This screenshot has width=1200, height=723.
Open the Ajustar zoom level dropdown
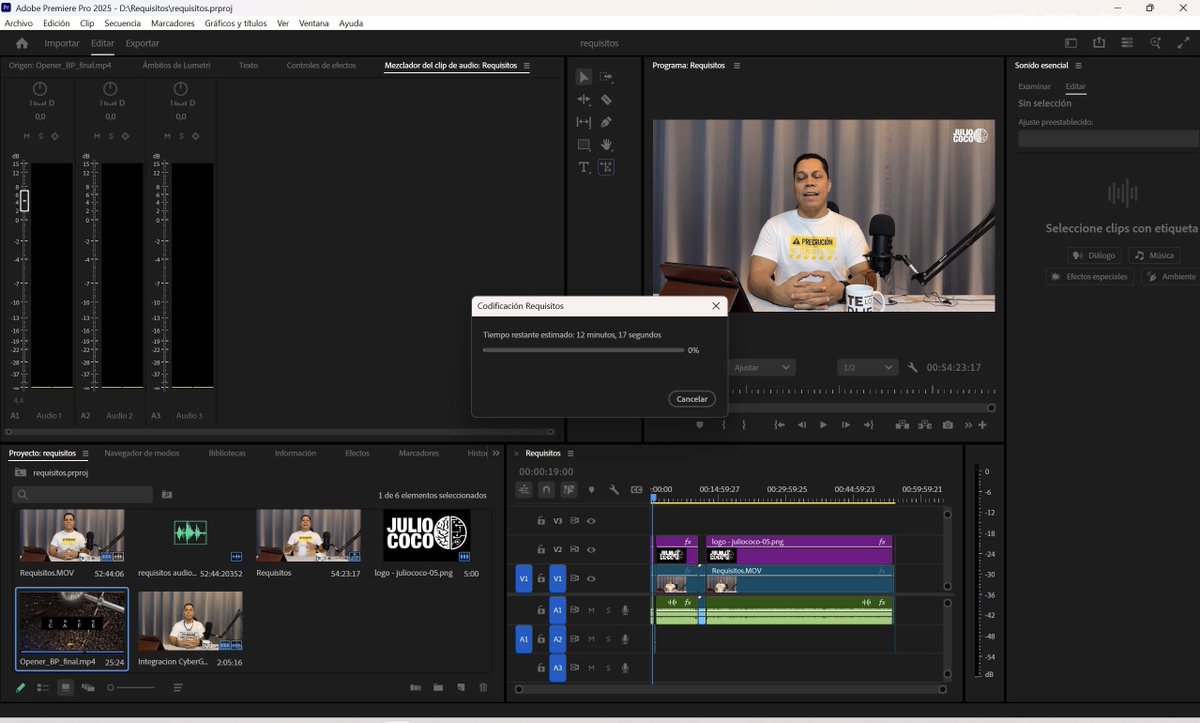[761, 368]
